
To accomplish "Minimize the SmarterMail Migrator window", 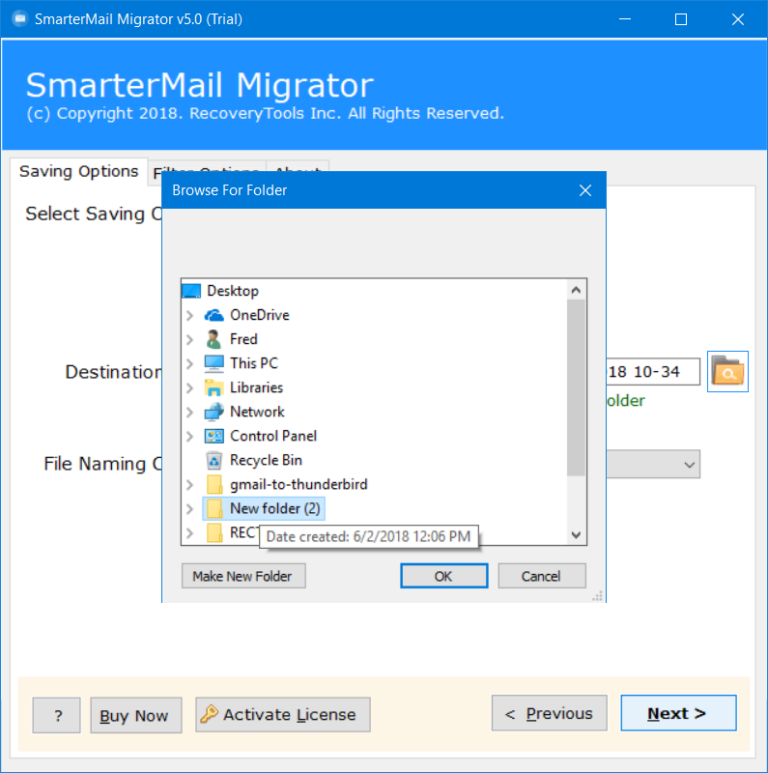I will 625,19.
